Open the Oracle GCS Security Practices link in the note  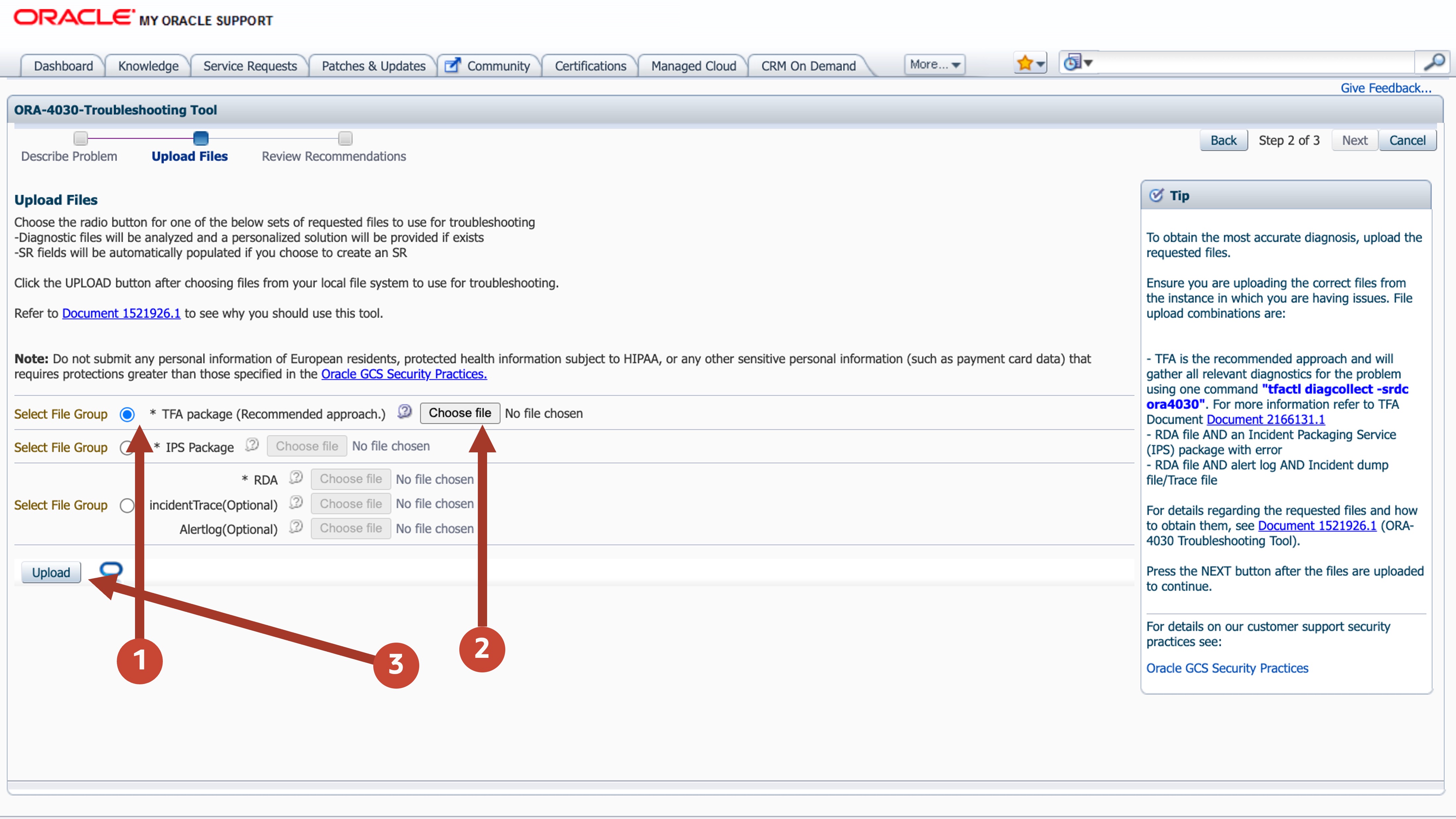[404, 374]
